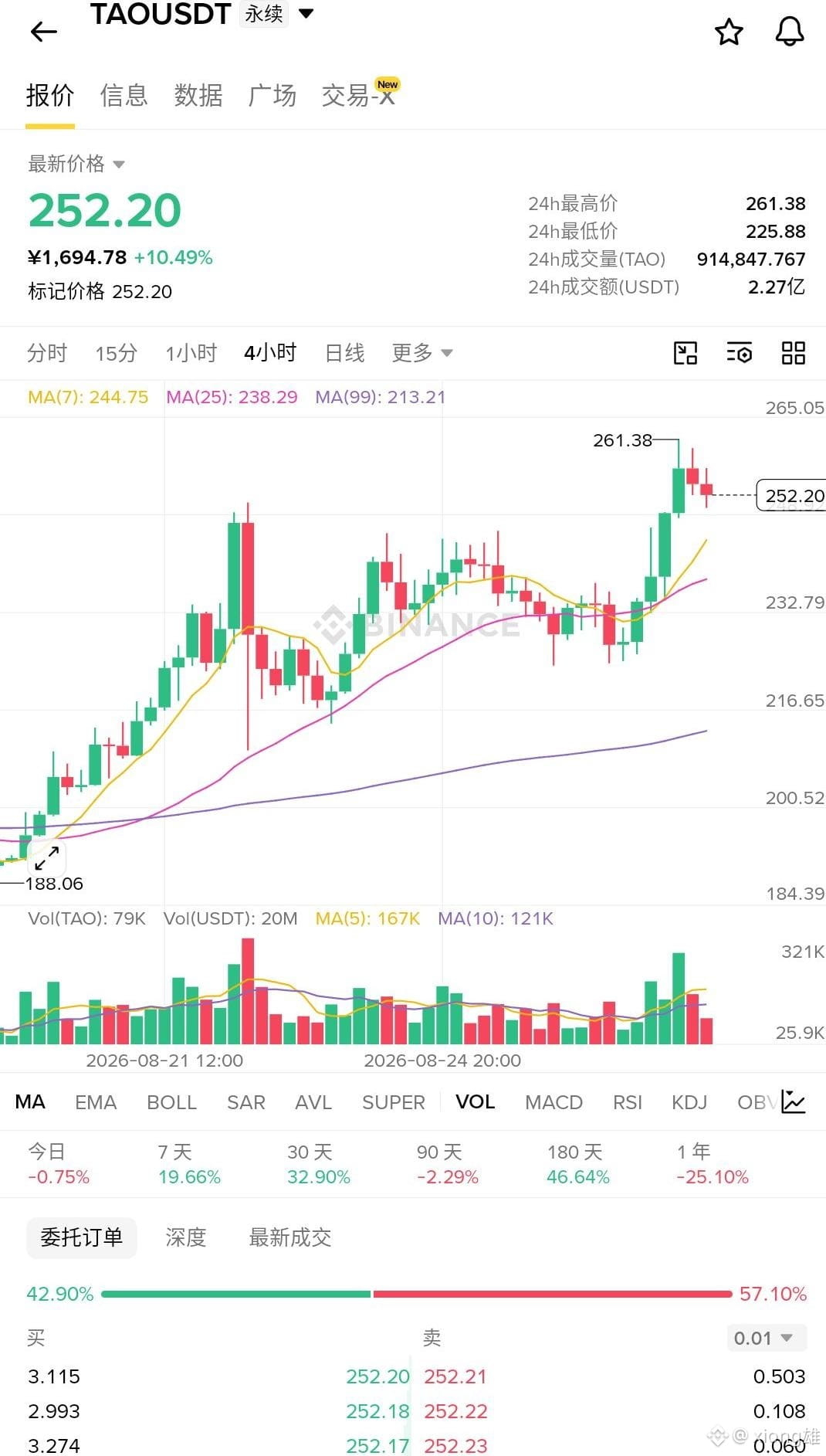This screenshot has height=1456, width=826.
Task: Select the bid price 252.20 row
Action: [218, 1376]
